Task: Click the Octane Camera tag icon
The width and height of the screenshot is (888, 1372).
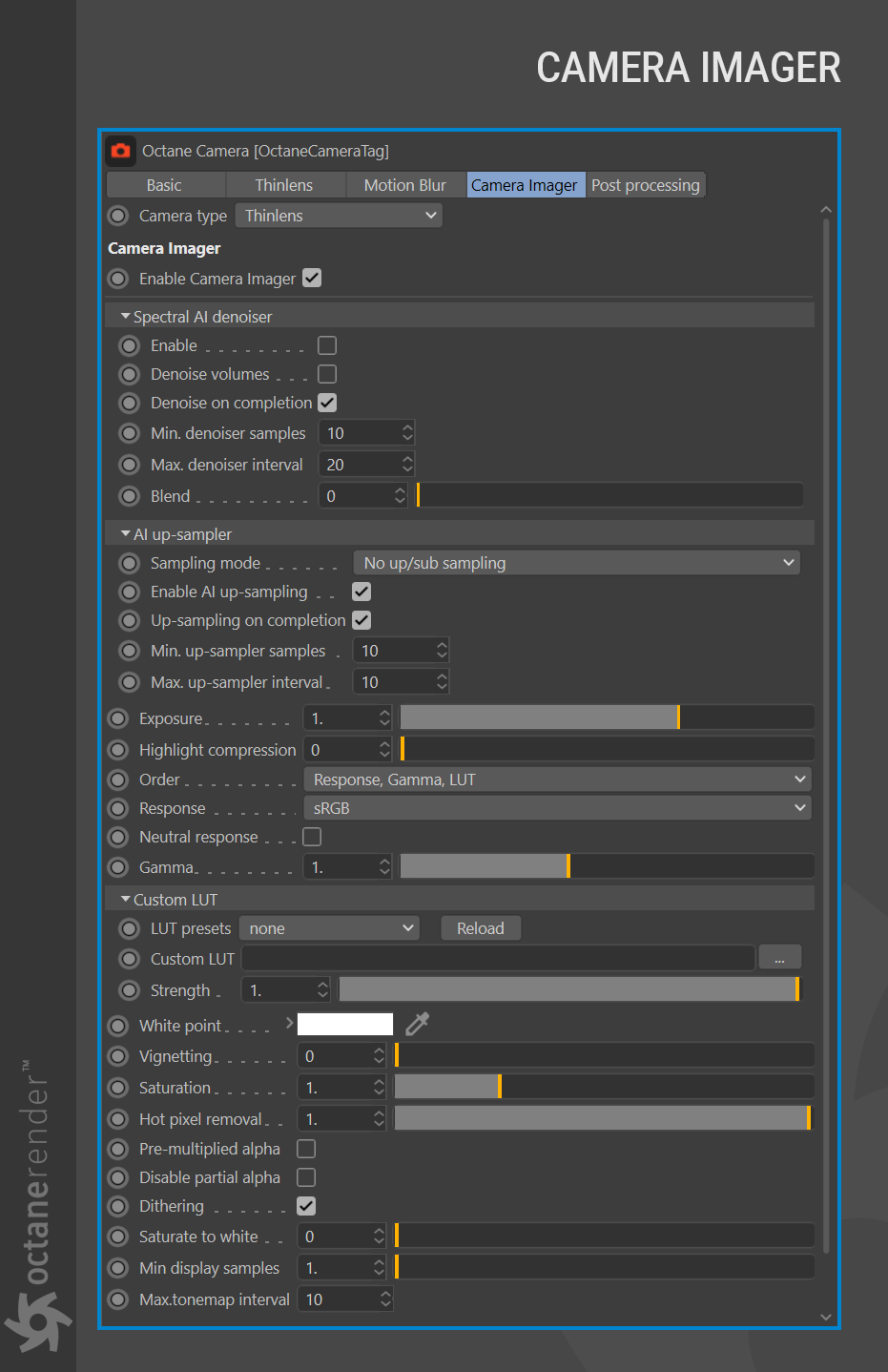Action: [x=120, y=151]
